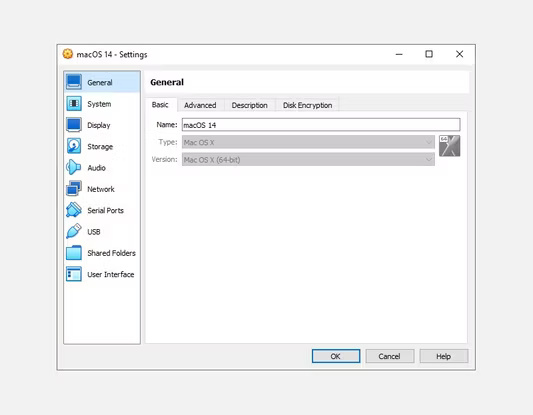Screen dimensions: 533x415
Task: Click the VirtualBox gear icon in title bar
Action: click(x=68, y=54)
